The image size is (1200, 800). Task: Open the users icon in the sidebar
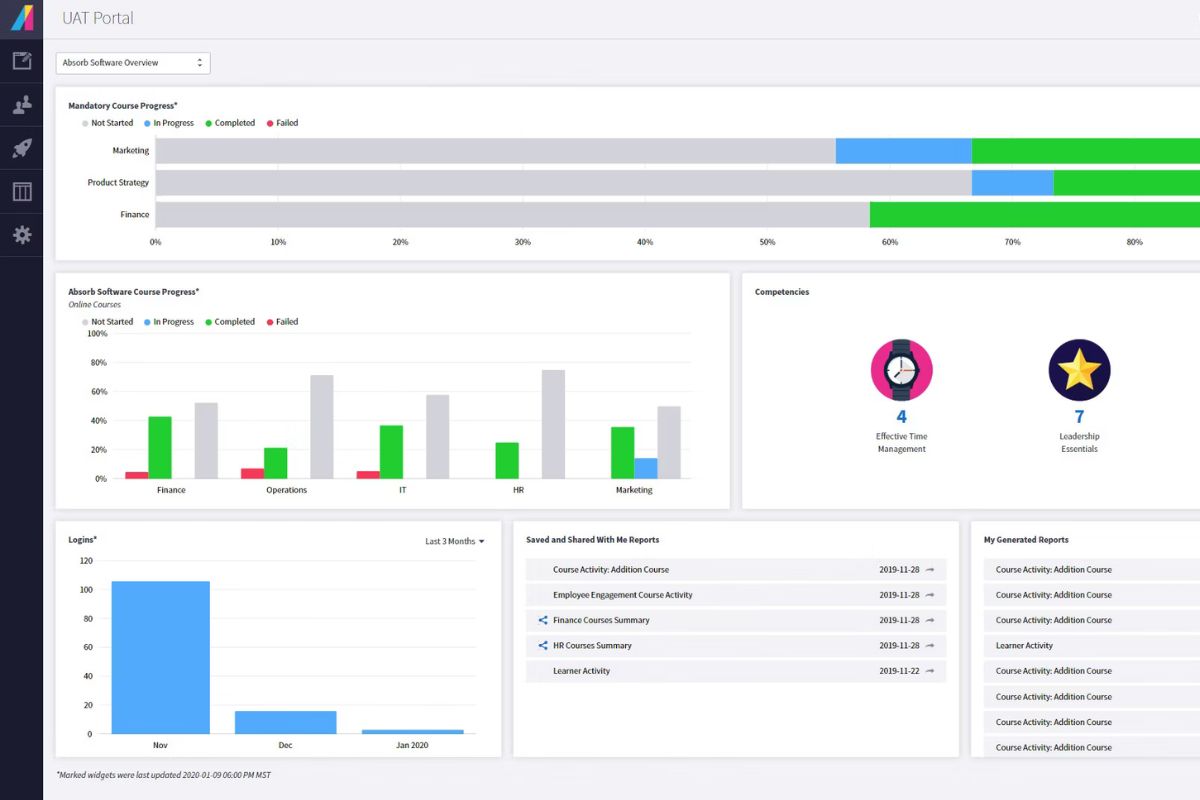[x=22, y=105]
